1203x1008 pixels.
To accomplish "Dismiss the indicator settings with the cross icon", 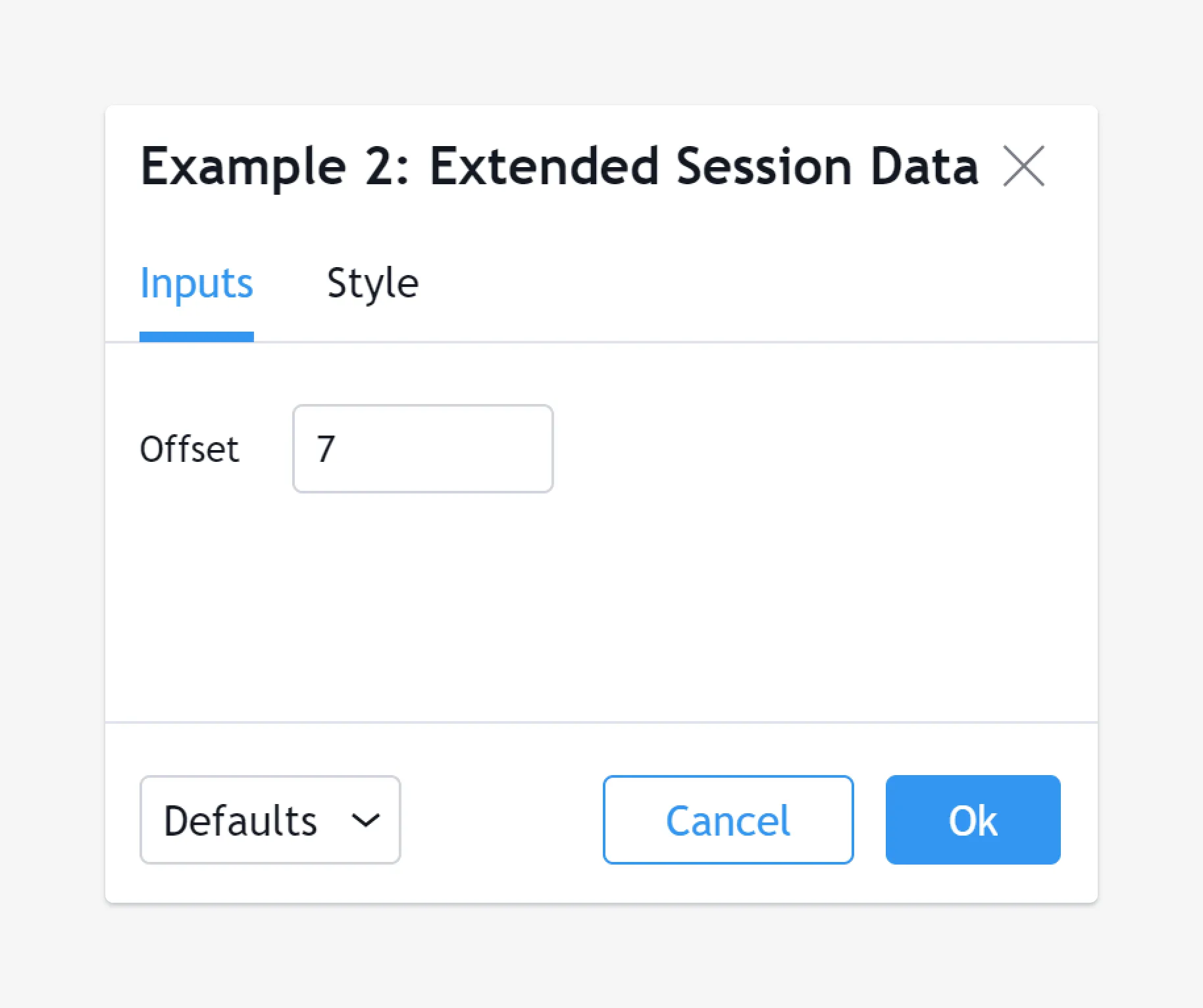I will 1023,166.
